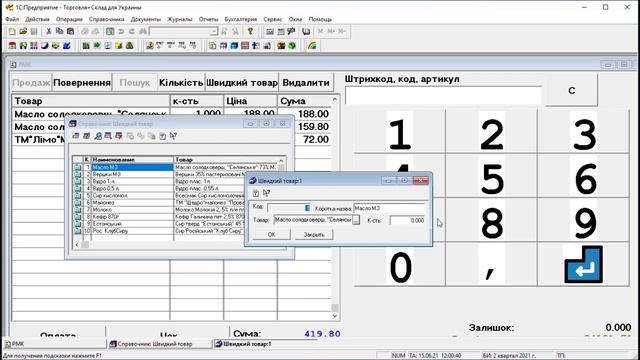Open the Действия menu
640x360 pixels.
coord(37,19)
